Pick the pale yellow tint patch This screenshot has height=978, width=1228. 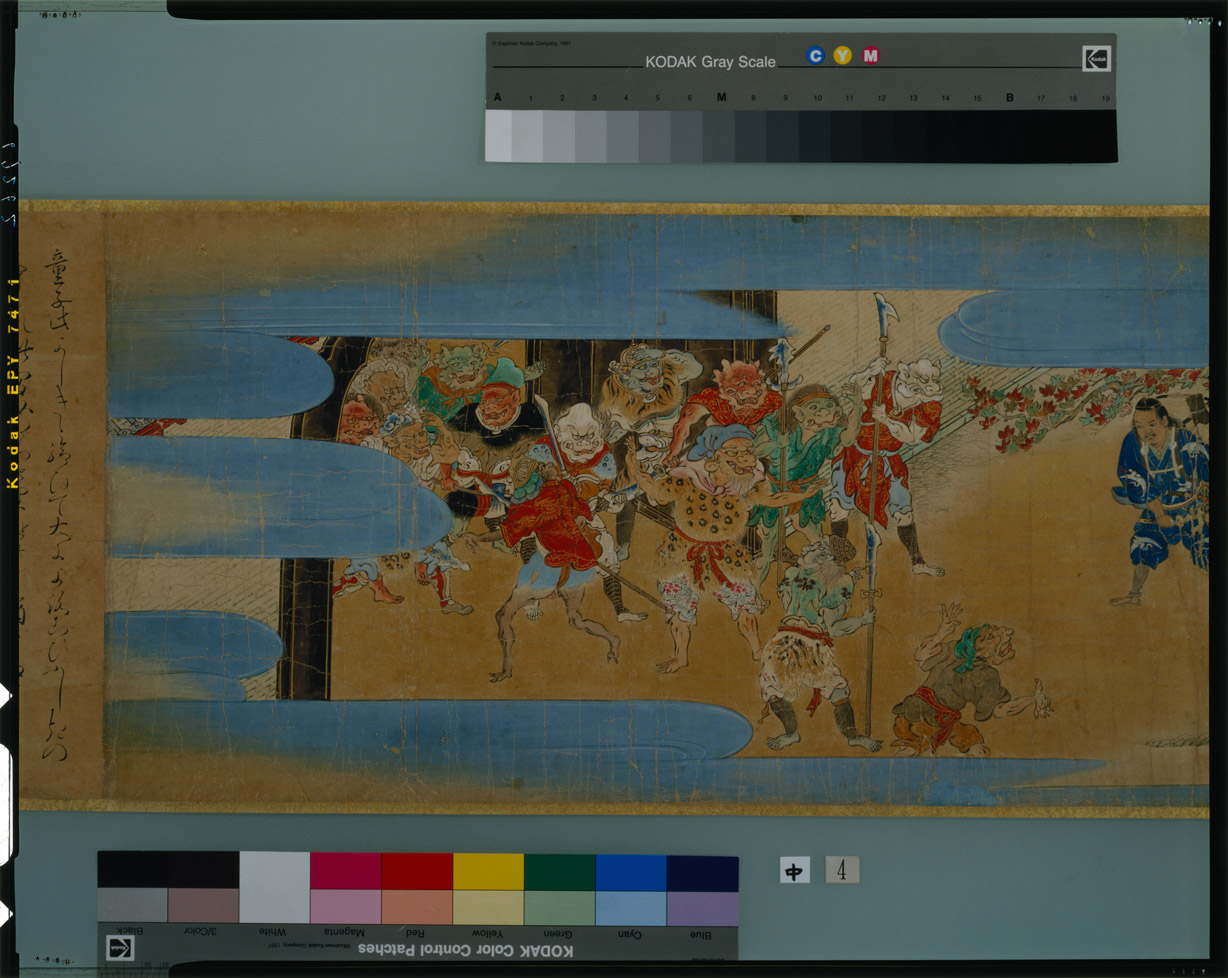(488, 907)
